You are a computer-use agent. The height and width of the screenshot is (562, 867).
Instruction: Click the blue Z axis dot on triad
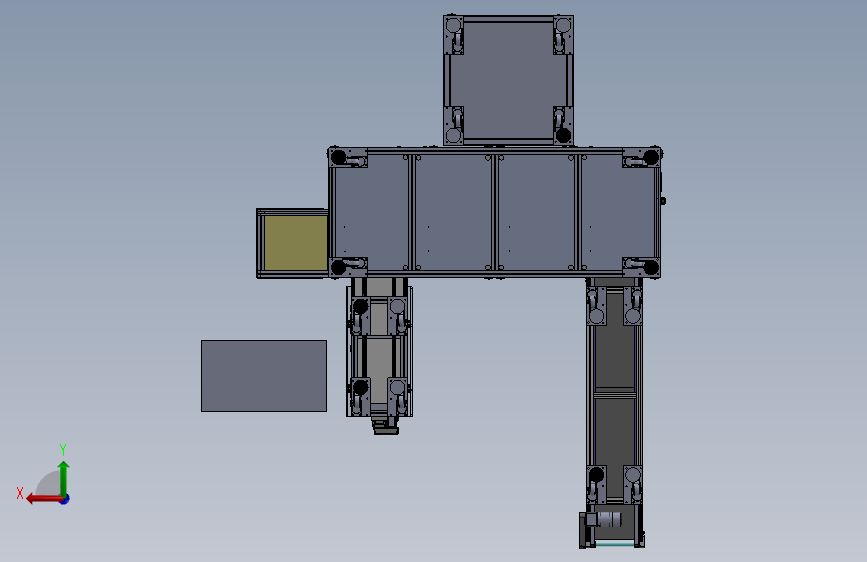tap(65, 499)
